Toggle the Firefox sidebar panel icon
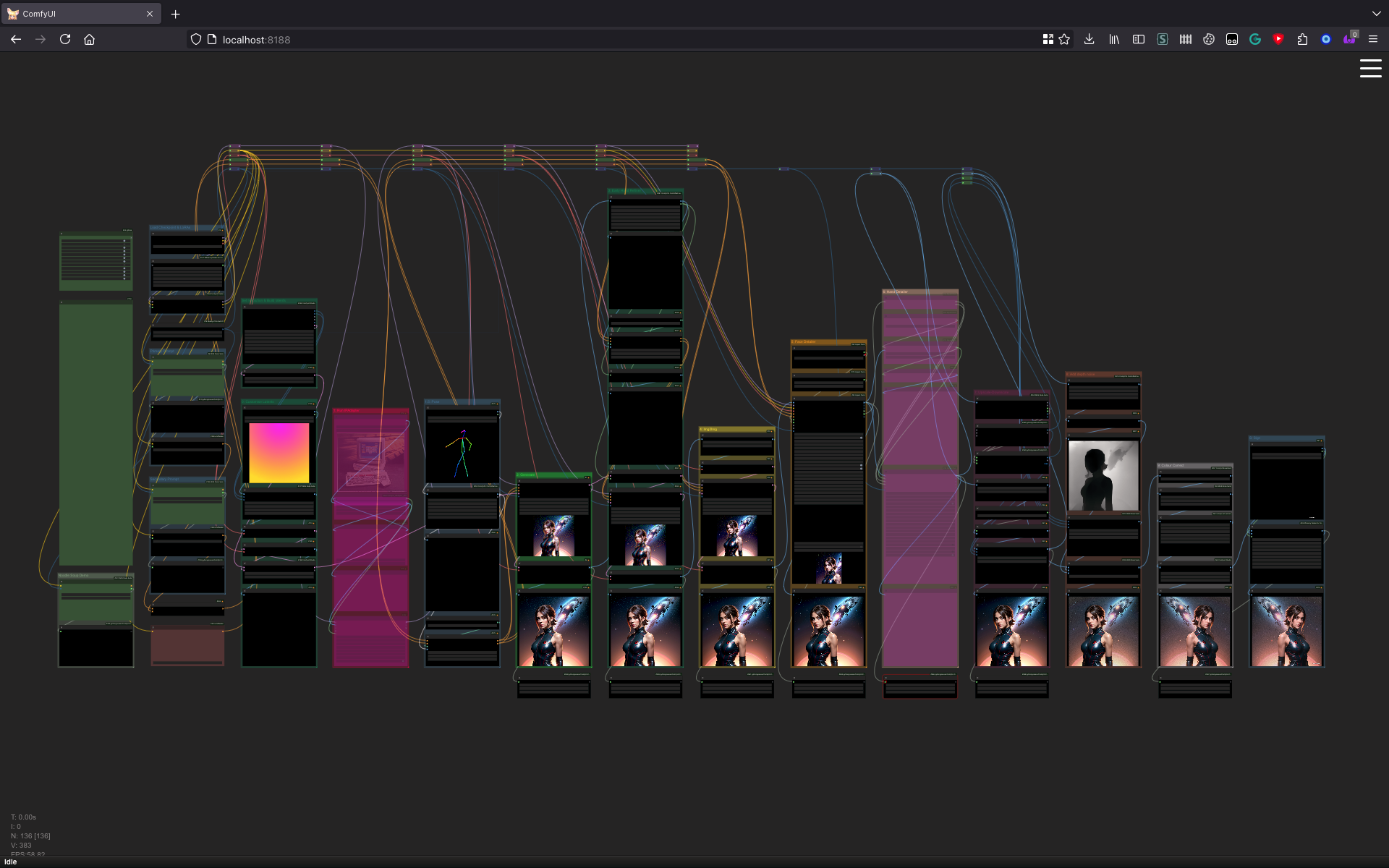This screenshot has height=868, width=1389. tap(1138, 40)
